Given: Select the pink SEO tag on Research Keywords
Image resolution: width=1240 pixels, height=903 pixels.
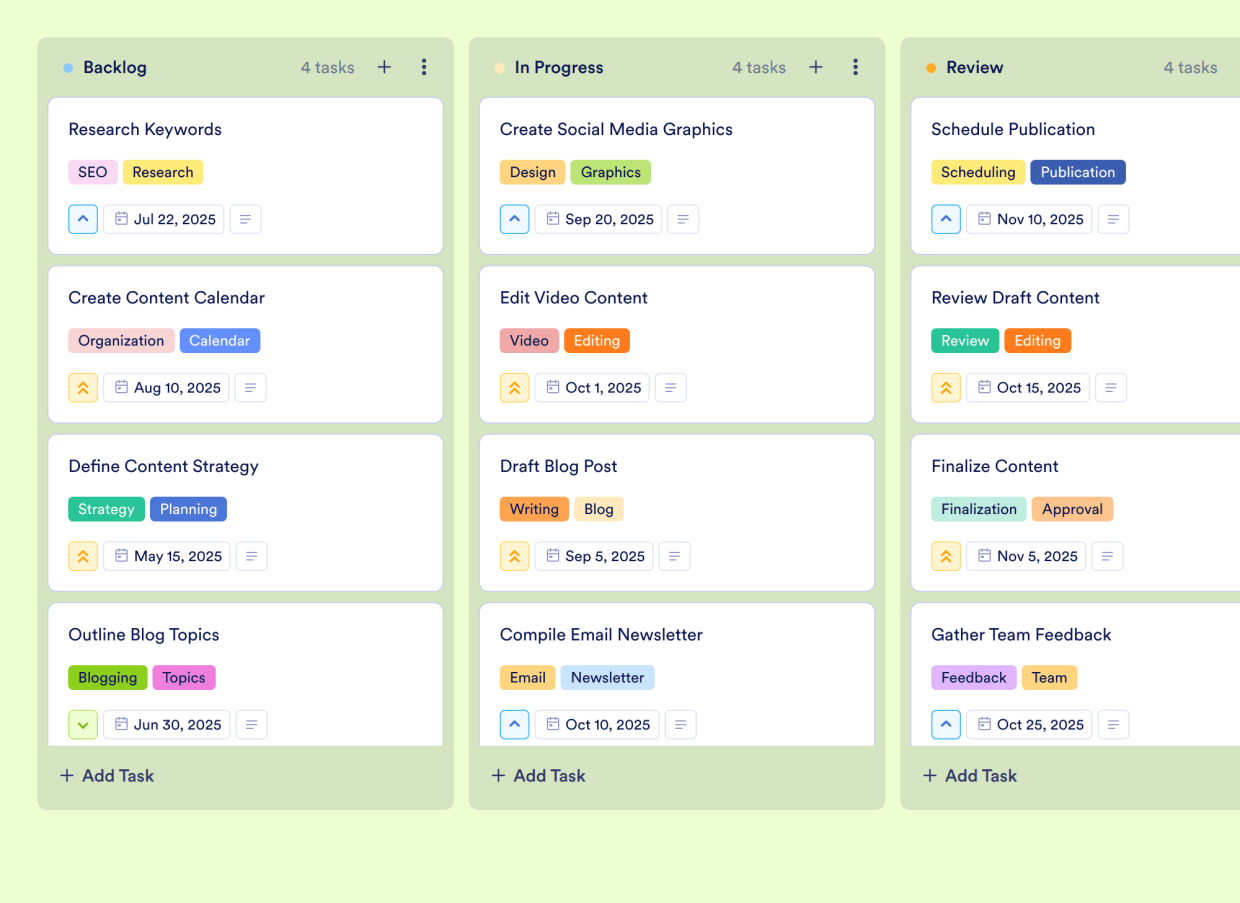Looking at the screenshot, I should coord(92,172).
